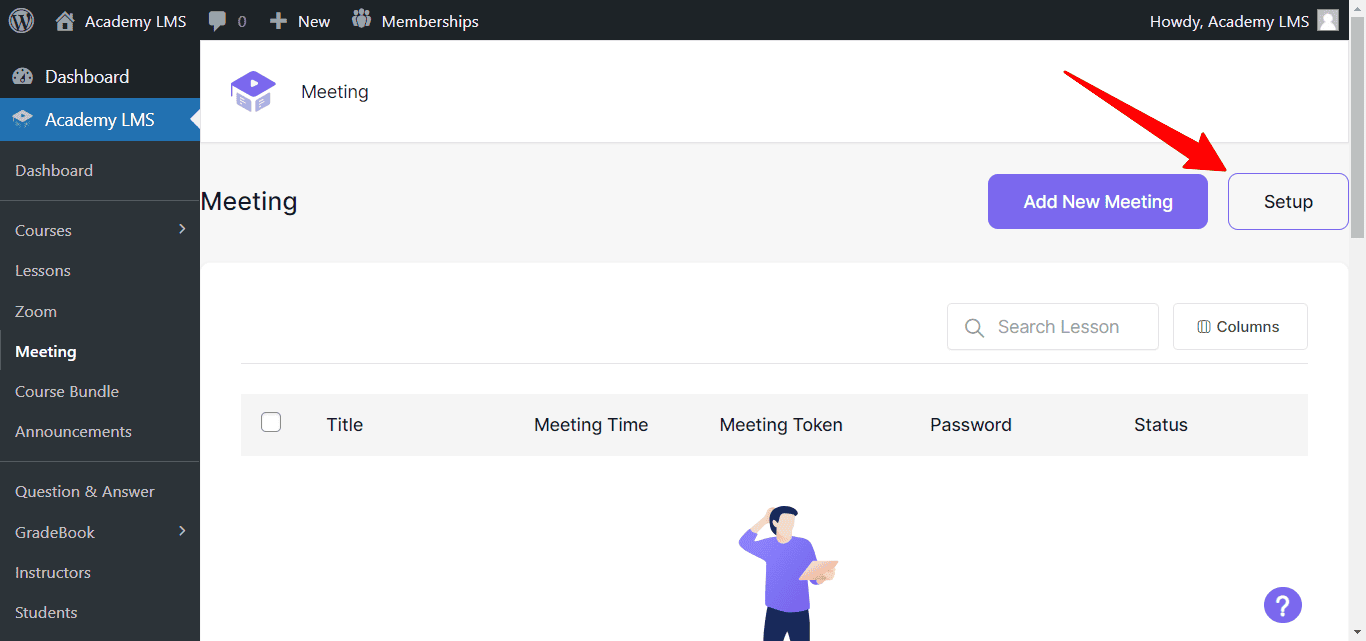The height and width of the screenshot is (641, 1366).
Task: Click the Meeting Time column header
Action: click(x=591, y=425)
